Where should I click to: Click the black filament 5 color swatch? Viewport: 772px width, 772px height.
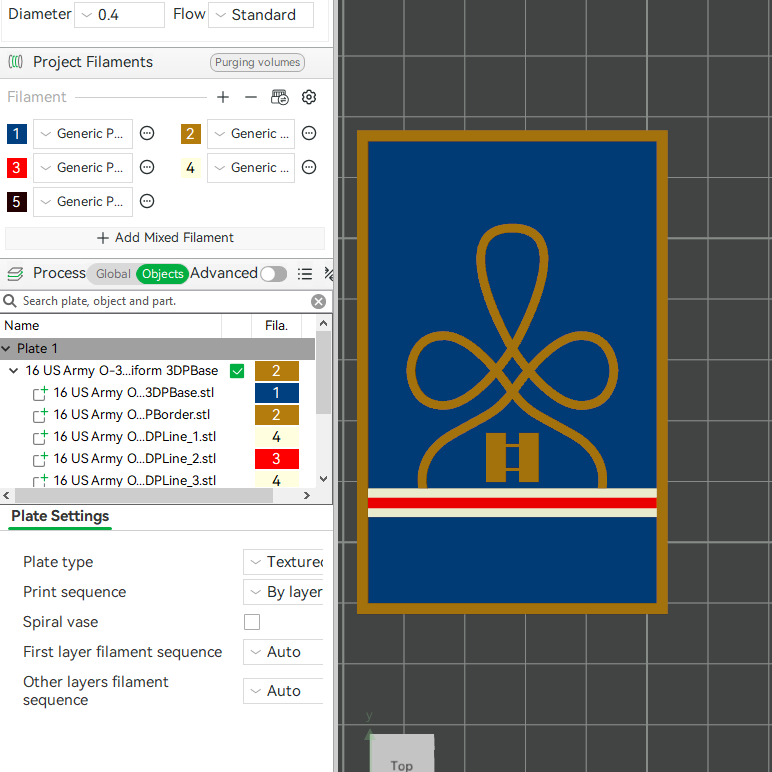point(16,201)
